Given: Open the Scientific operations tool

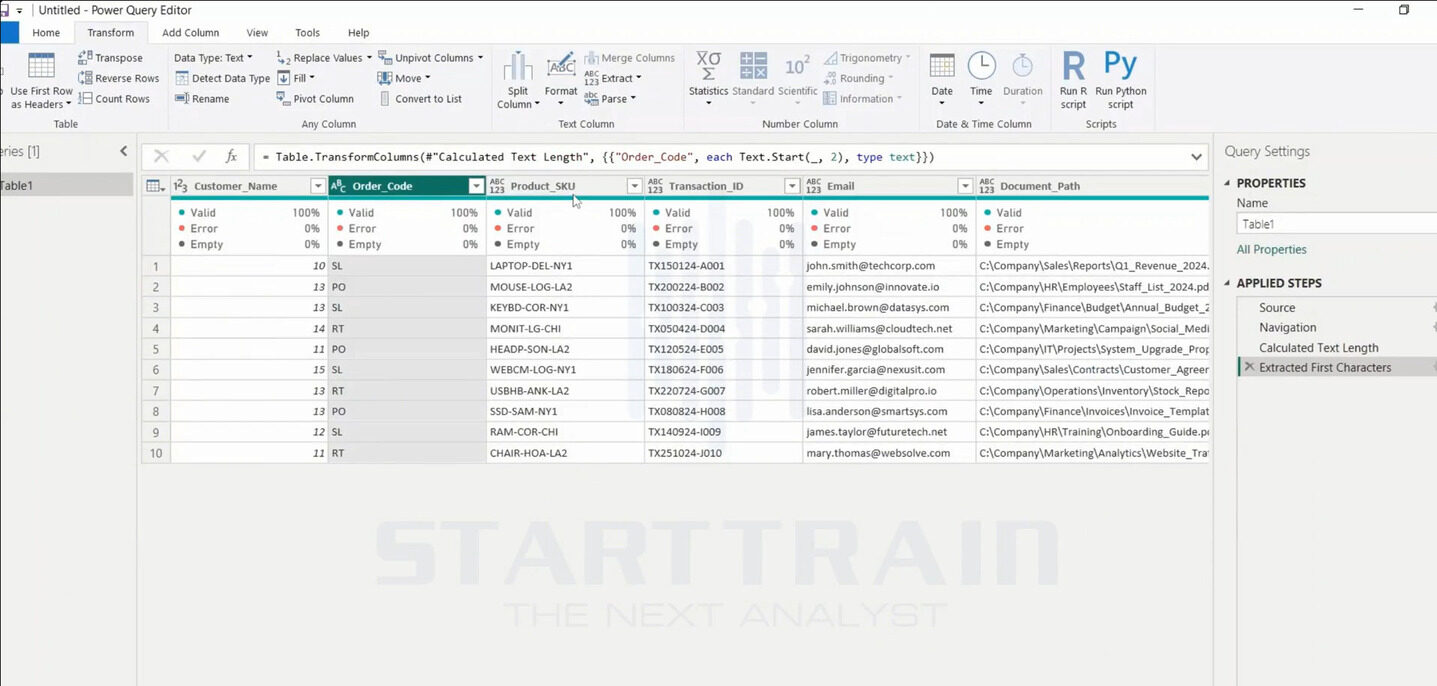Looking at the screenshot, I should [797, 80].
